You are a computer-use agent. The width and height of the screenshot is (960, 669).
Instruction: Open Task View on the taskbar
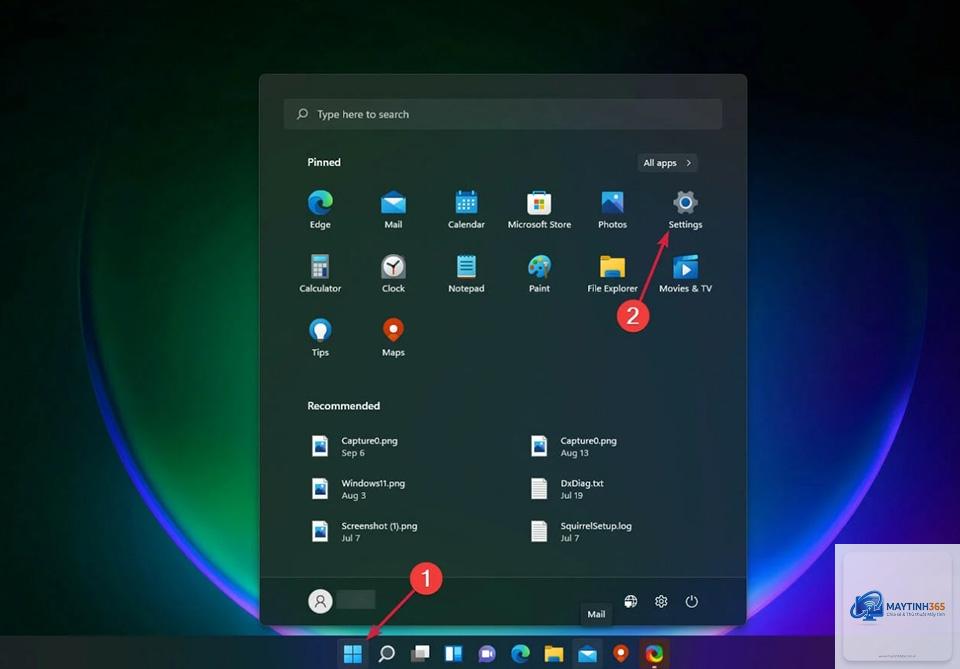[420, 654]
